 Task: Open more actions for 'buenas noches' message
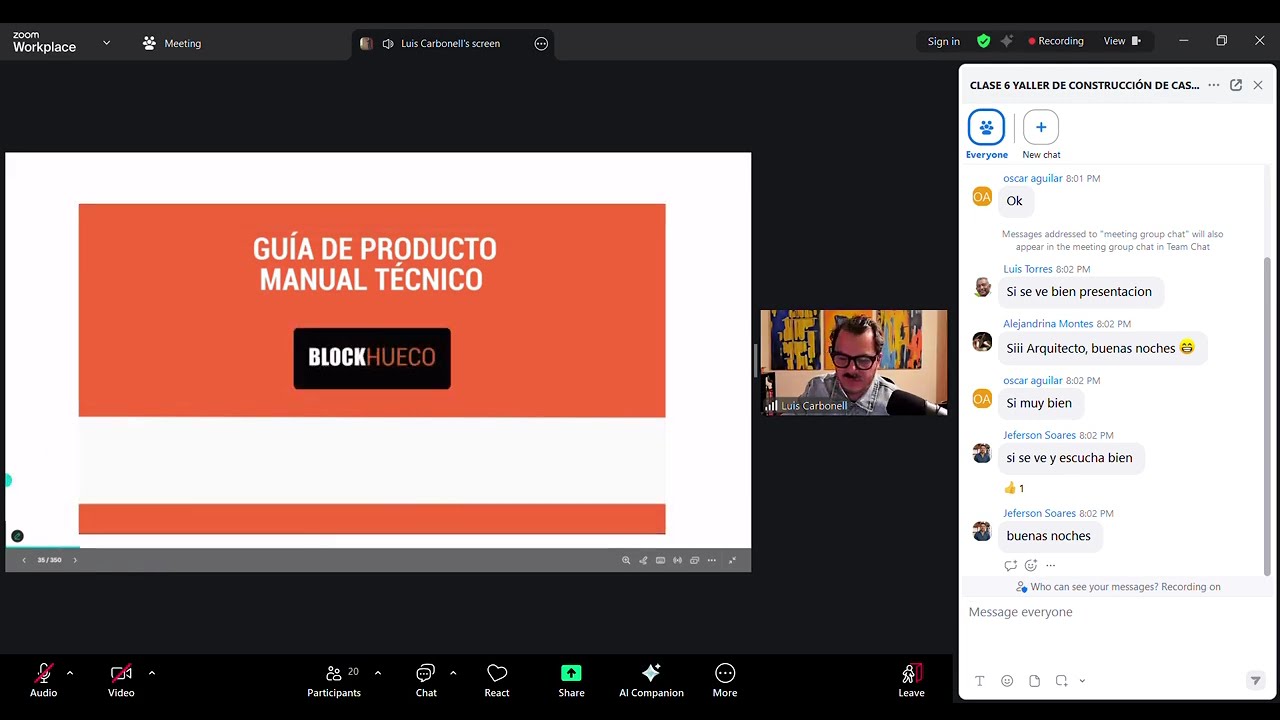[1050, 565]
